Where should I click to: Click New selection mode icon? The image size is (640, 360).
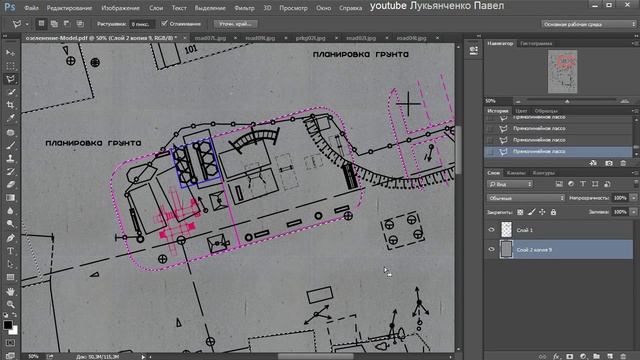pos(41,24)
